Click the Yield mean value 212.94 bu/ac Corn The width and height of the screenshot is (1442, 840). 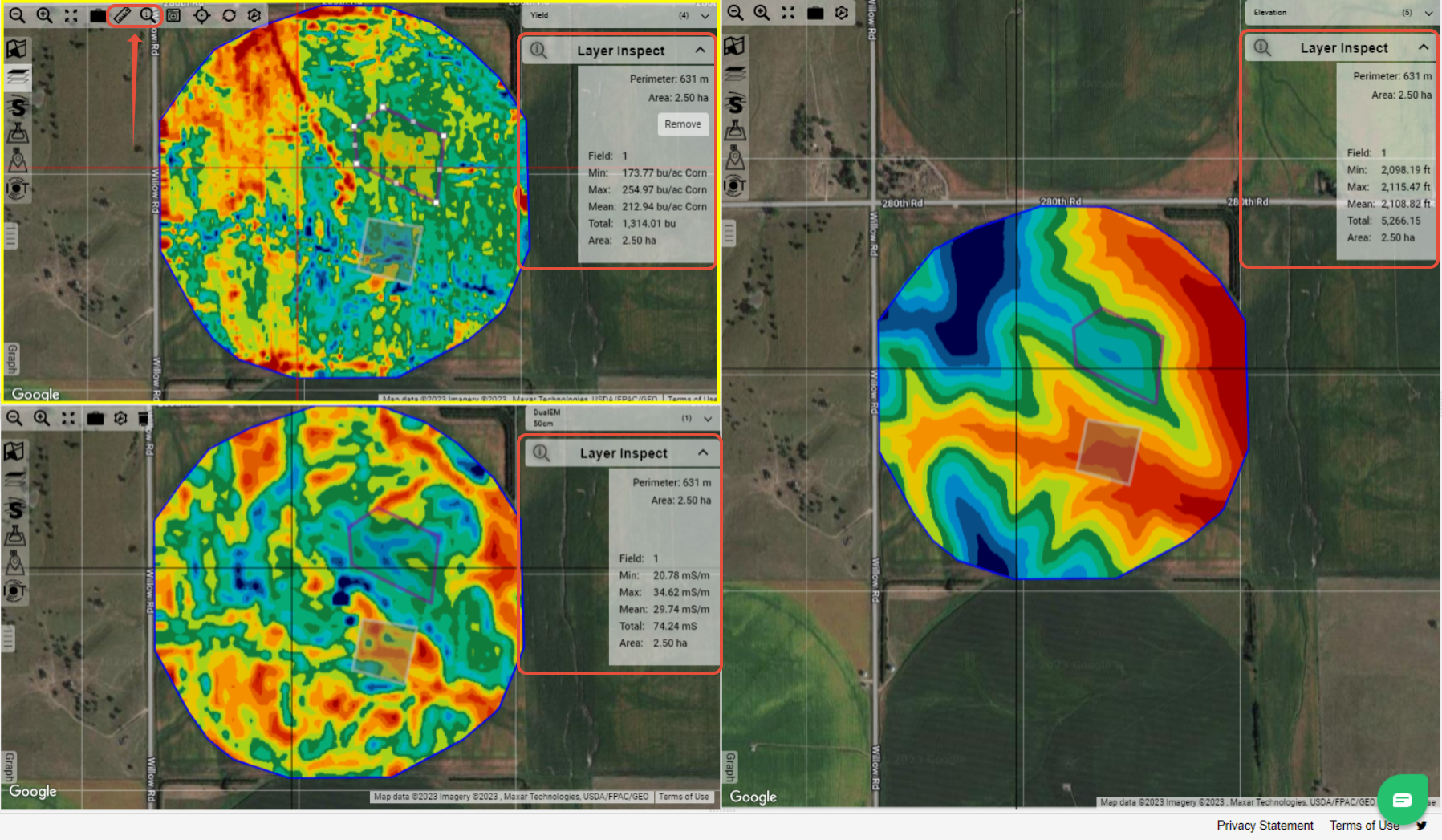(664, 206)
